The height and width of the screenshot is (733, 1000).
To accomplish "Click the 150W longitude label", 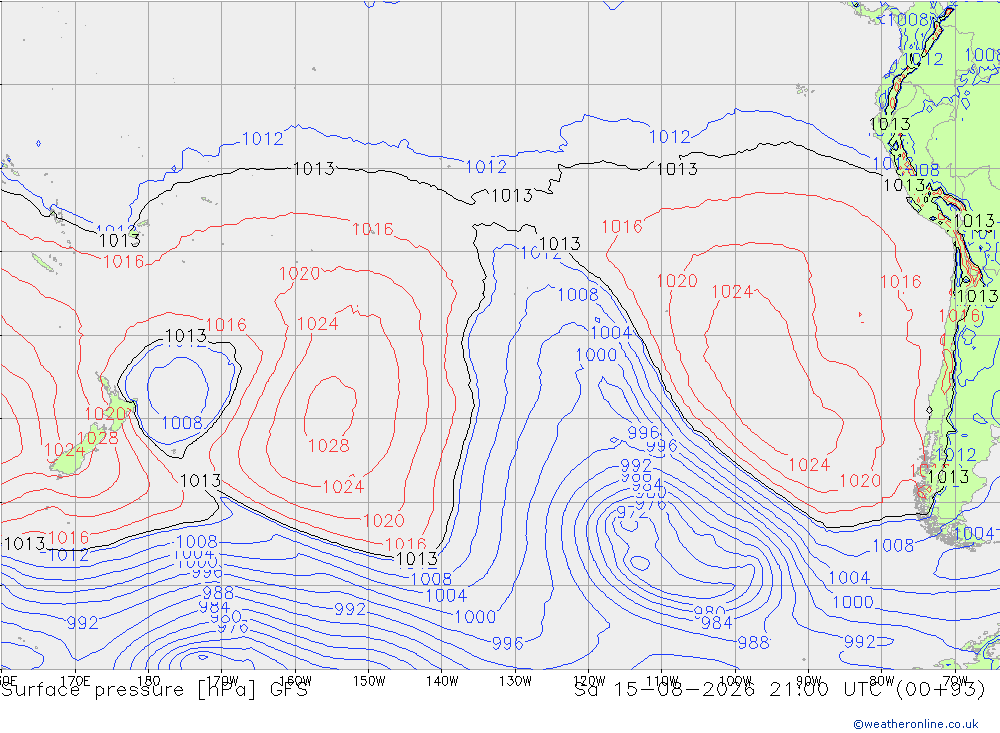I will 369,681.
